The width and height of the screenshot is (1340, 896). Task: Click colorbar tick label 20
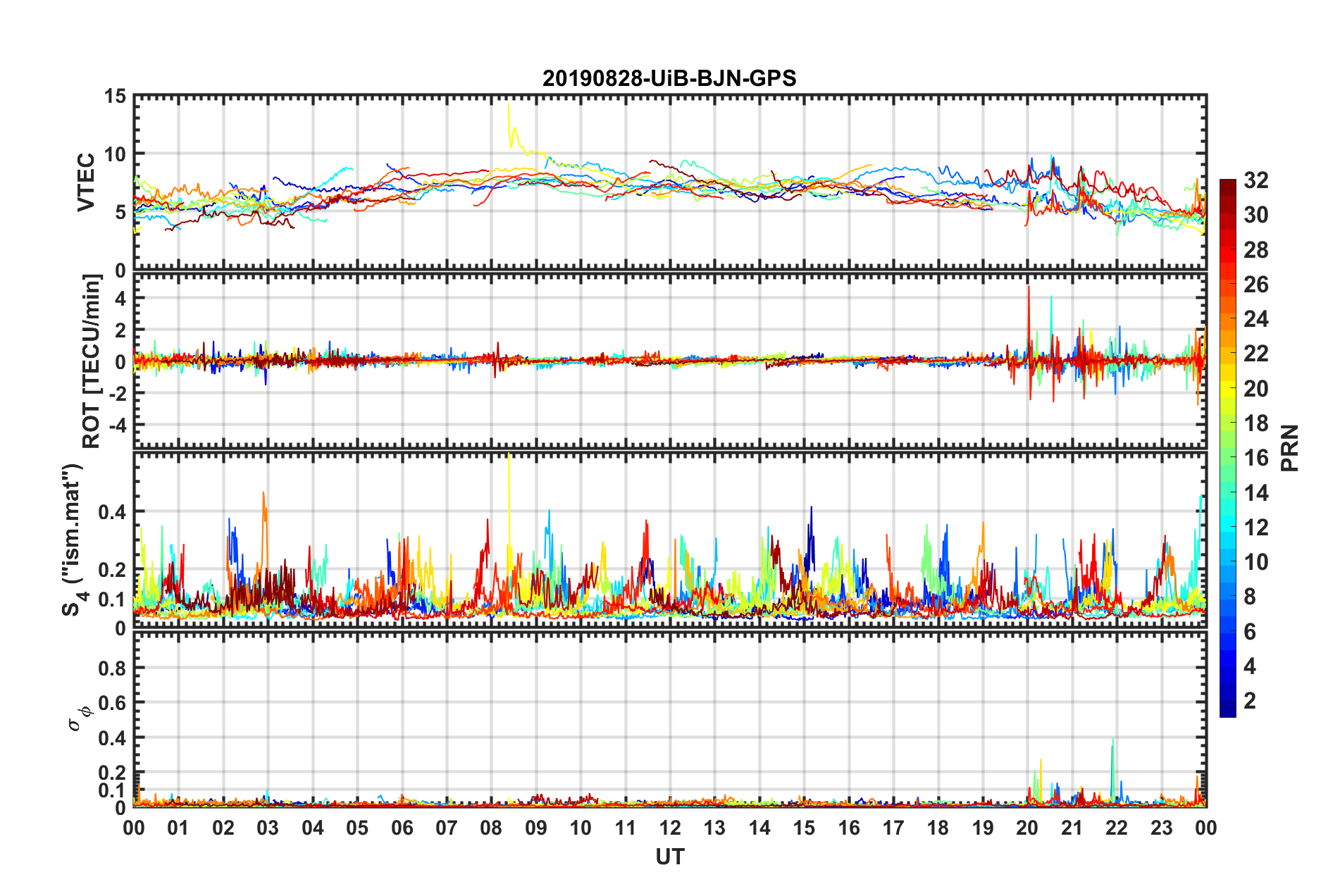pos(1255,389)
